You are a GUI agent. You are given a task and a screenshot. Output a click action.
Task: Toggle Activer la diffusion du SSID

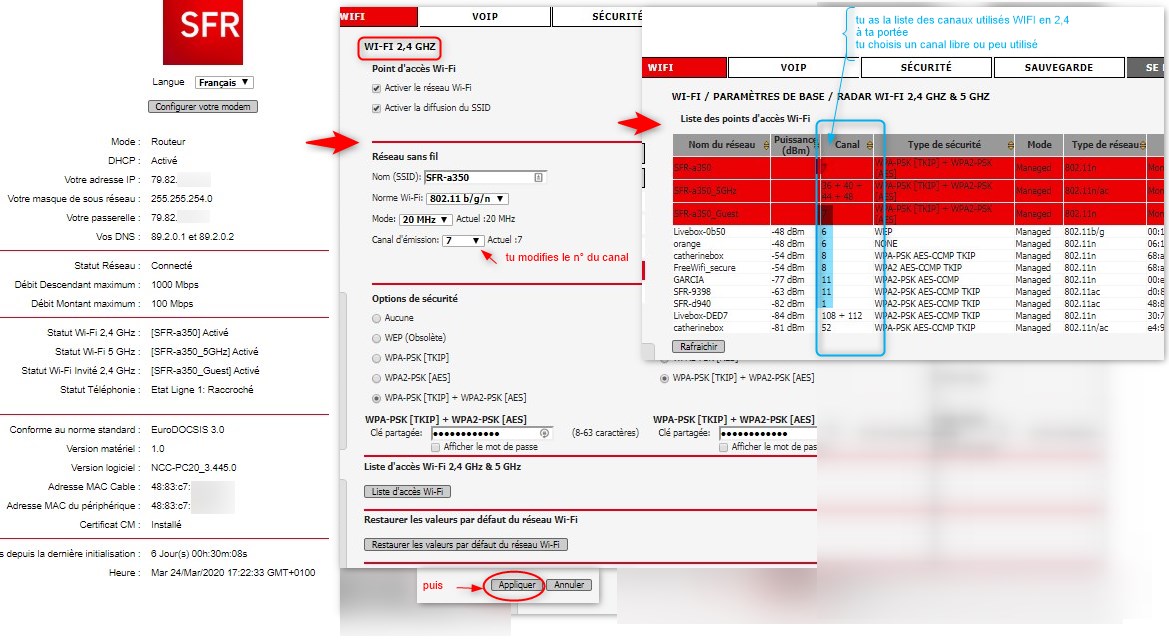tap(376, 108)
